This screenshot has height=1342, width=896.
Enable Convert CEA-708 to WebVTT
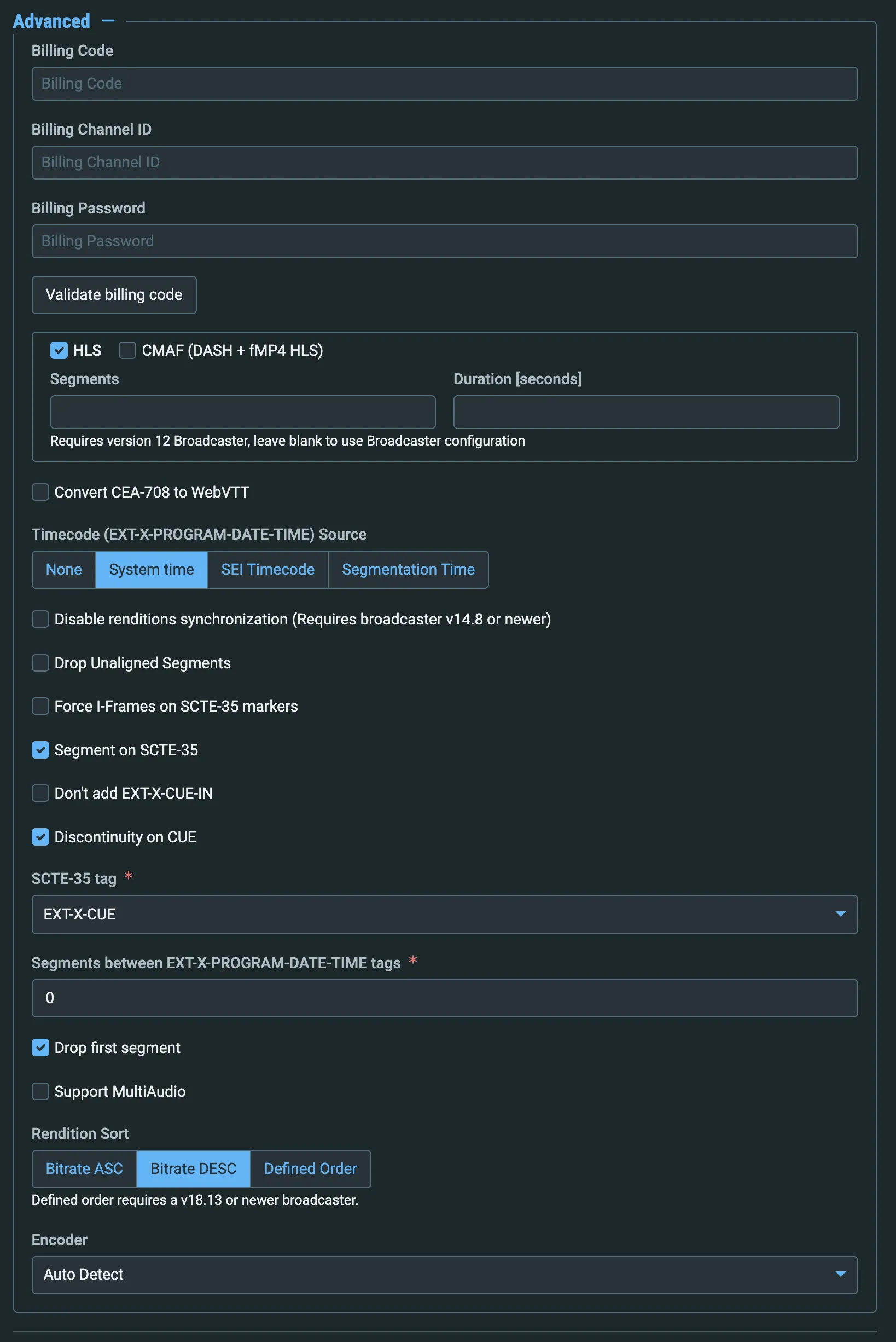(40, 493)
